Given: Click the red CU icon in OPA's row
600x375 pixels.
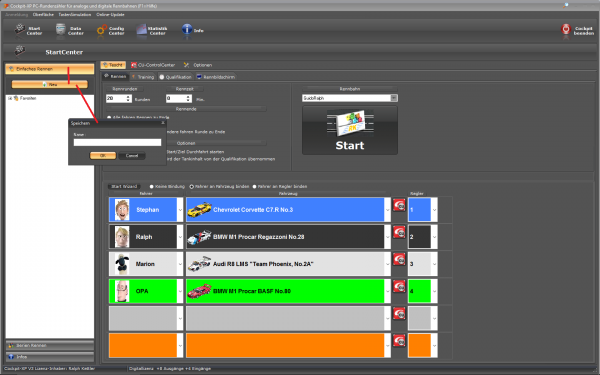Looking at the screenshot, I should click(399, 286).
